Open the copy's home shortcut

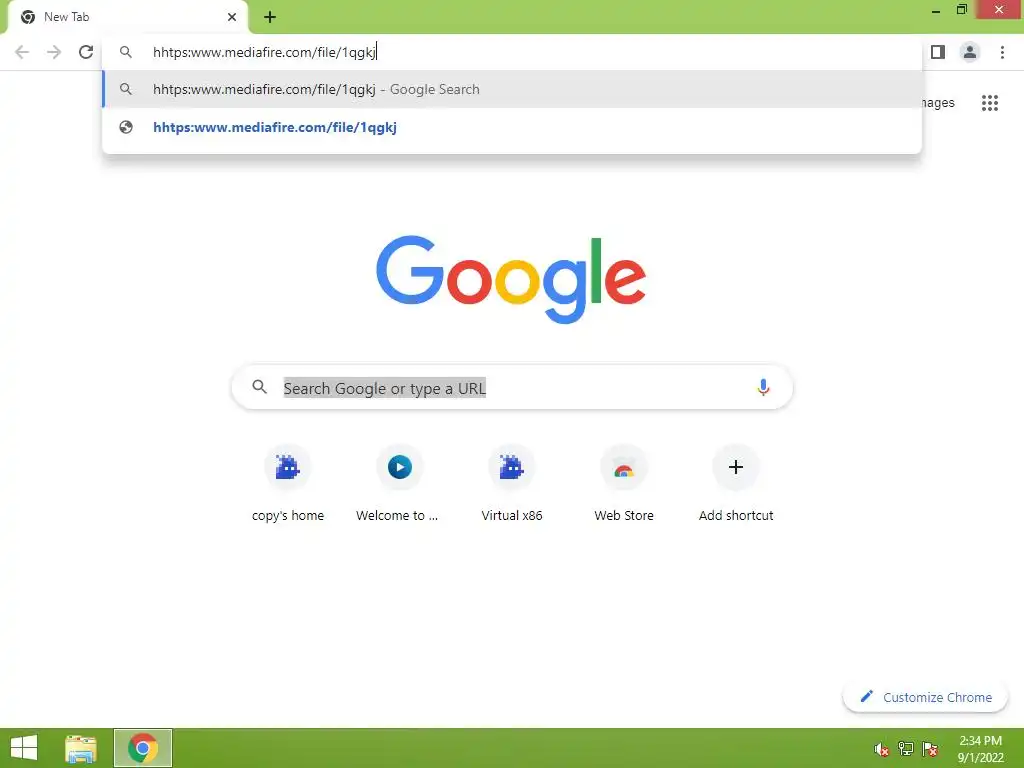(287, 484)
